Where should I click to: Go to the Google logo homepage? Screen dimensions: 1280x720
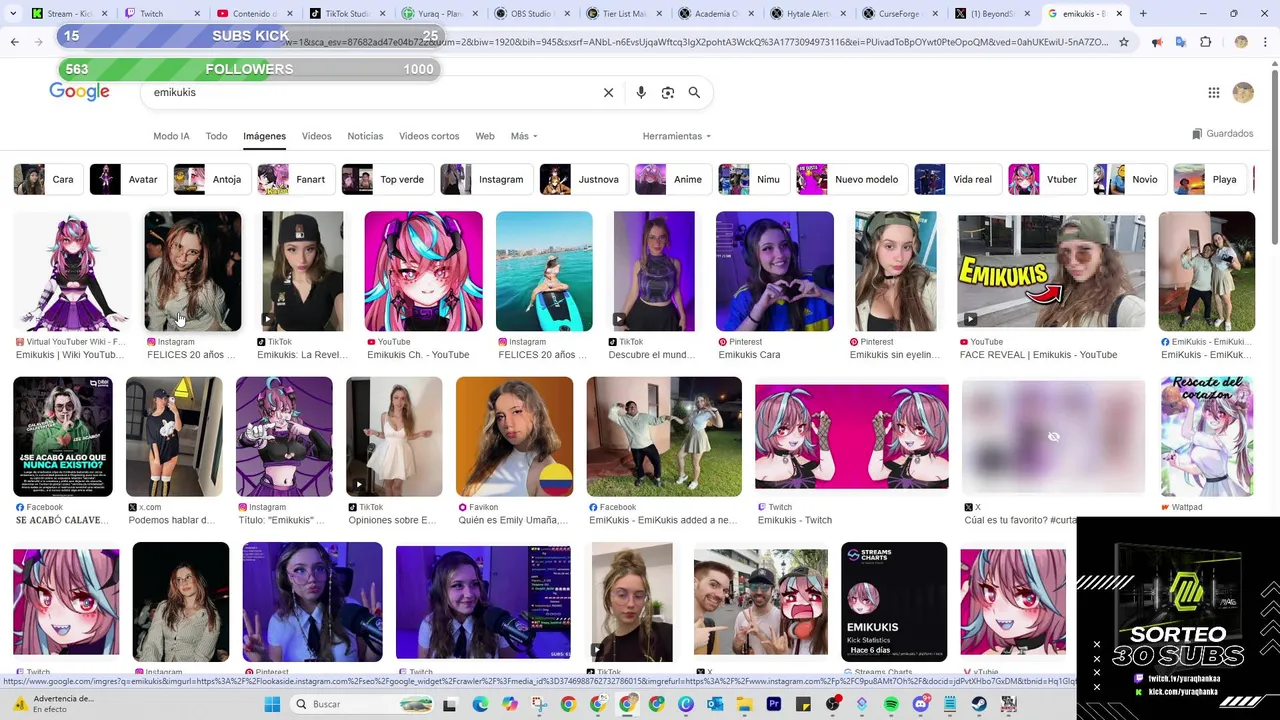(79, 92)
